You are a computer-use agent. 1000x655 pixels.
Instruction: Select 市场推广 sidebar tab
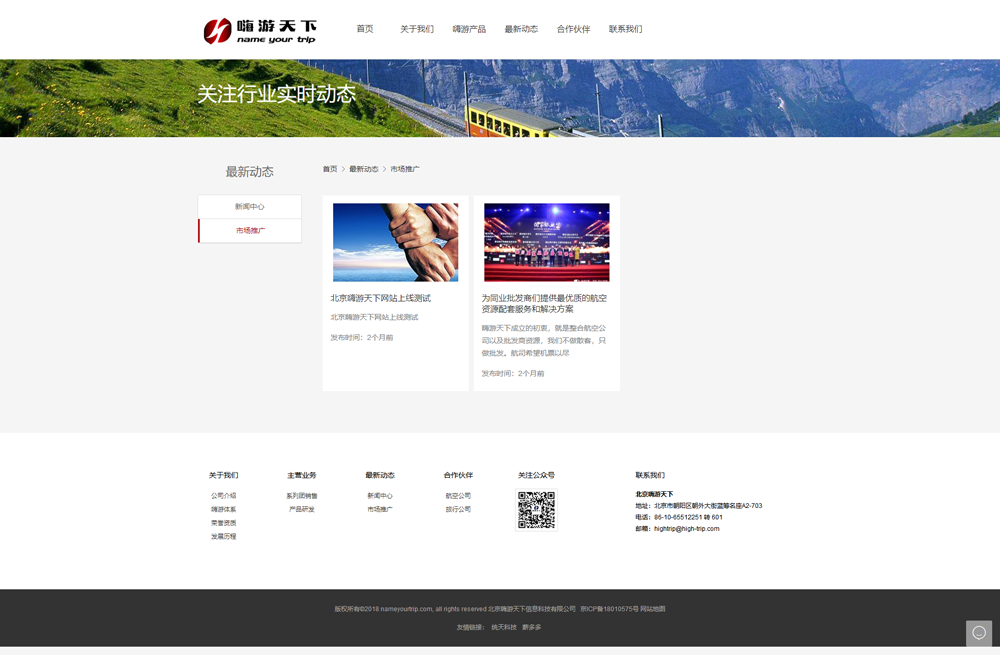[250, 231]
